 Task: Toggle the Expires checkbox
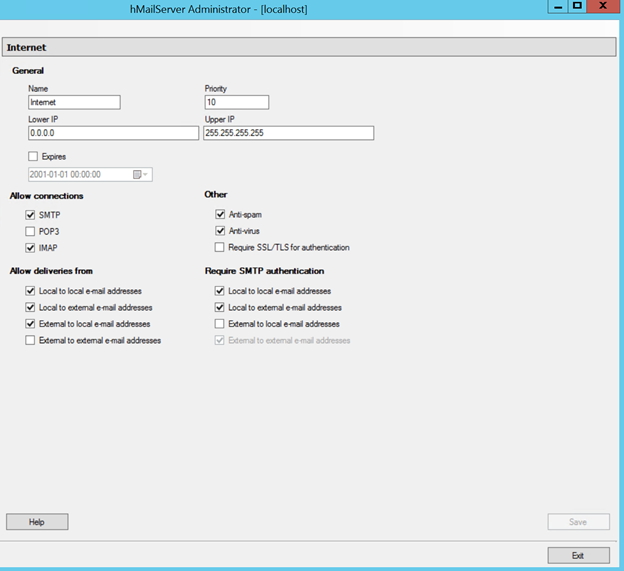[x=33, y=156]
